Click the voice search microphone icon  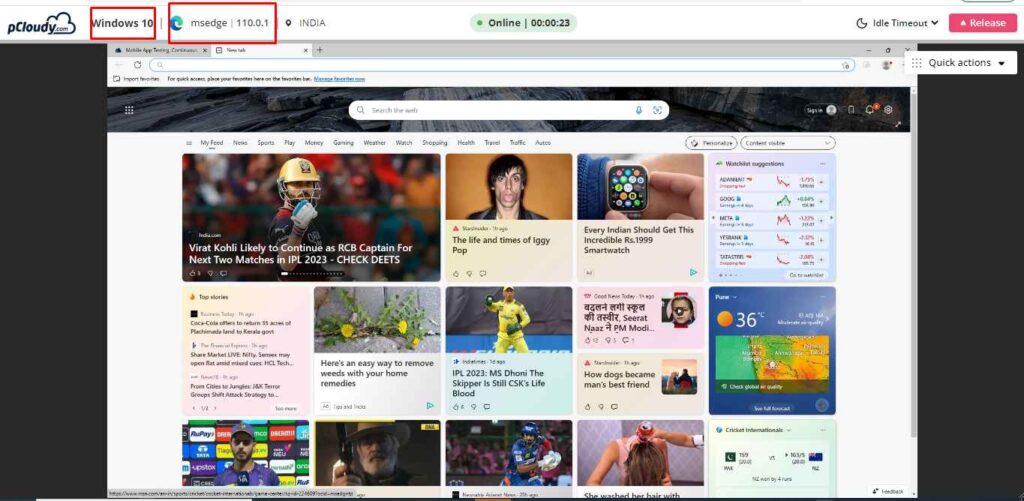click(639, 110)
